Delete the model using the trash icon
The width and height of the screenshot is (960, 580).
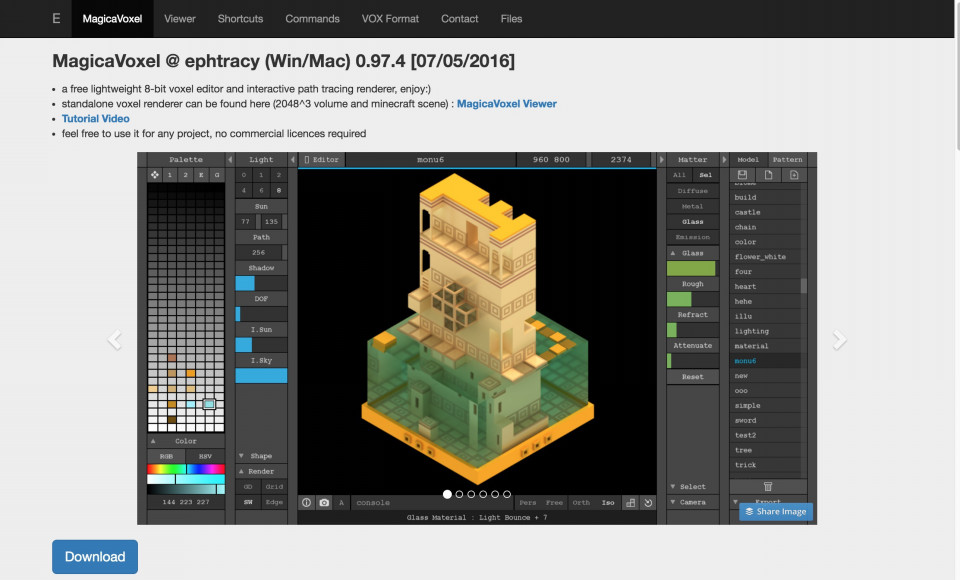click(x=768, y=486)
